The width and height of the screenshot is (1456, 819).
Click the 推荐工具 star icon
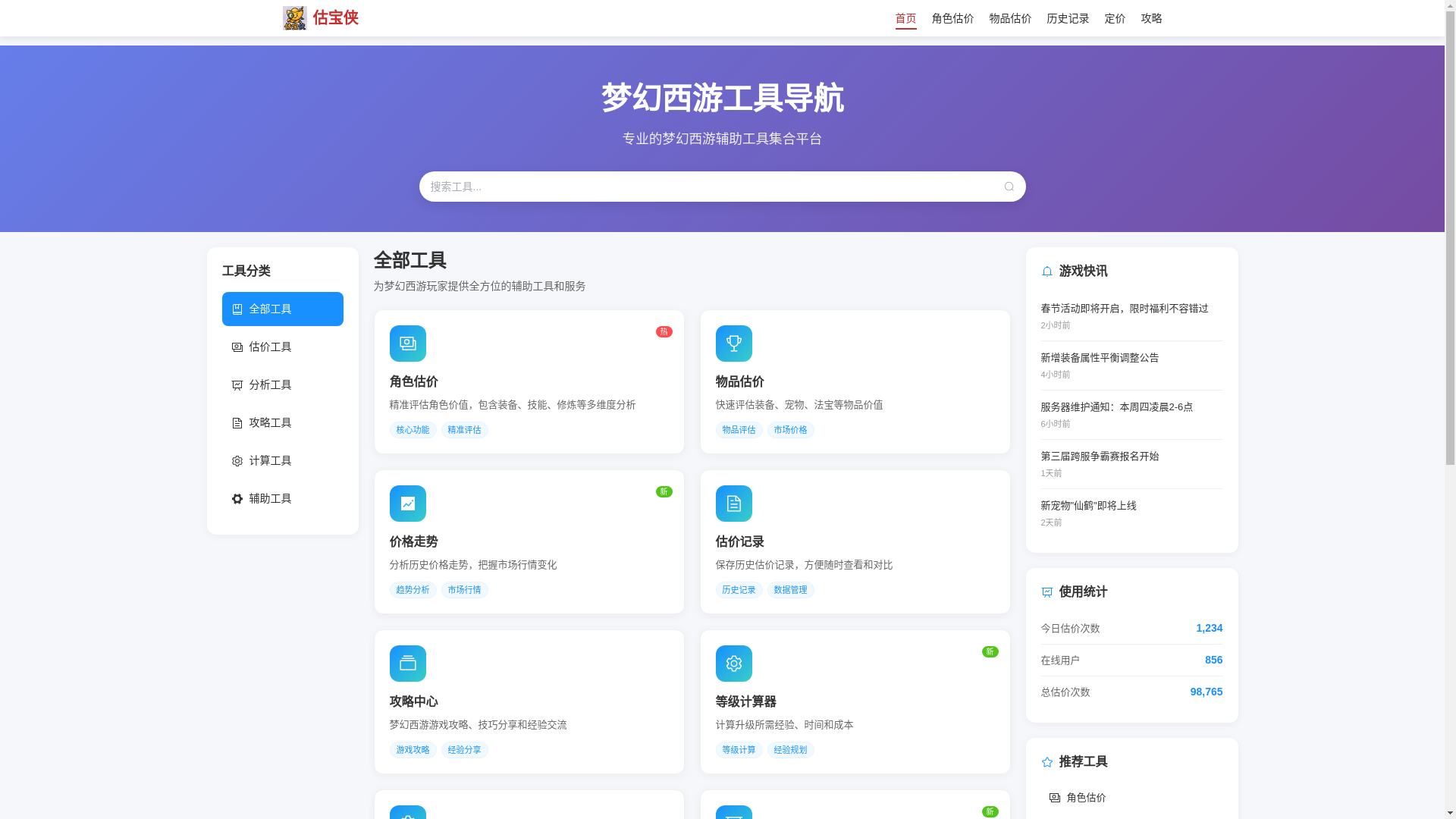pos(1047,762)
